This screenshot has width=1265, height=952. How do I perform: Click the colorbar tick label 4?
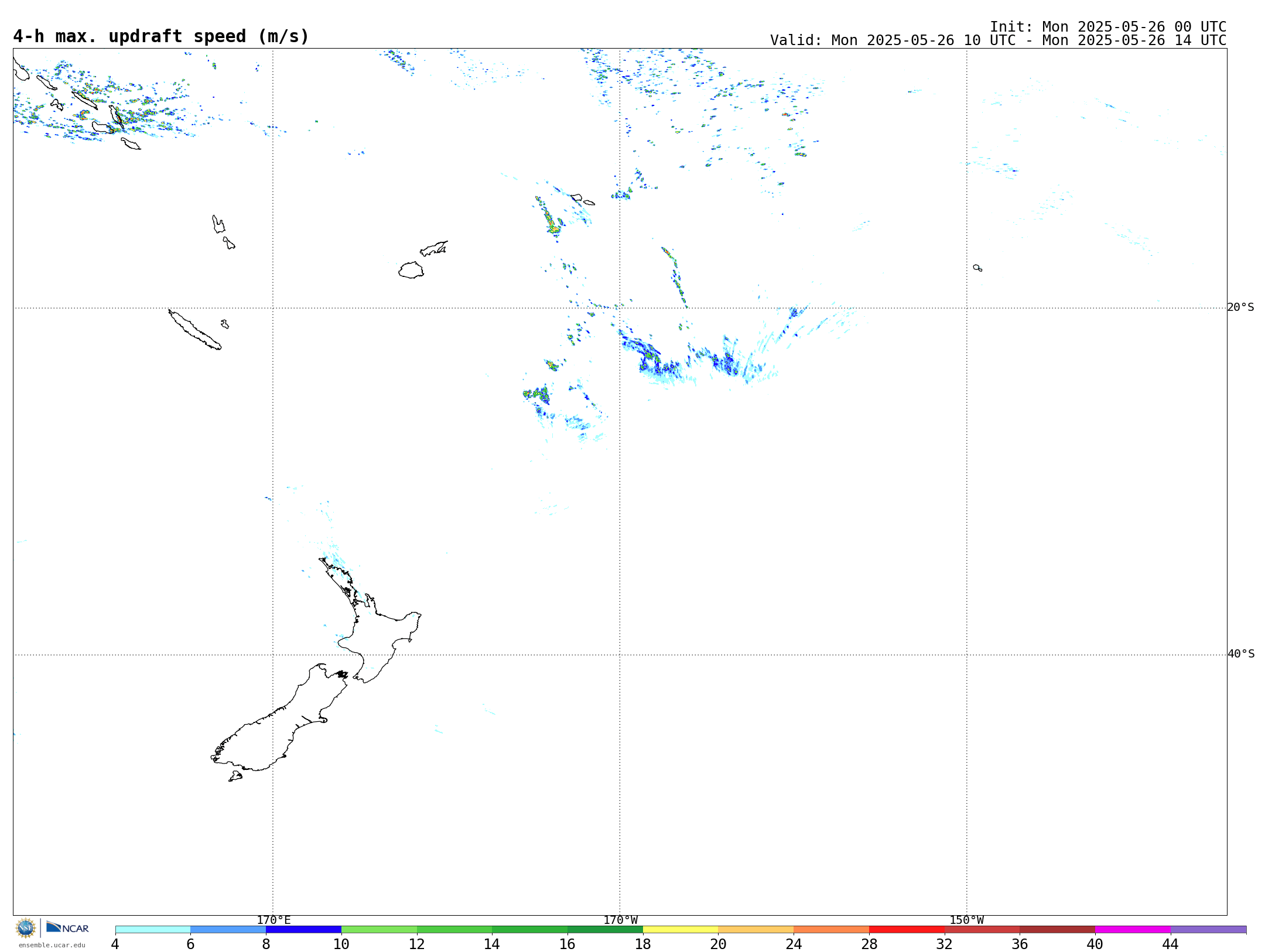(115, 944)
